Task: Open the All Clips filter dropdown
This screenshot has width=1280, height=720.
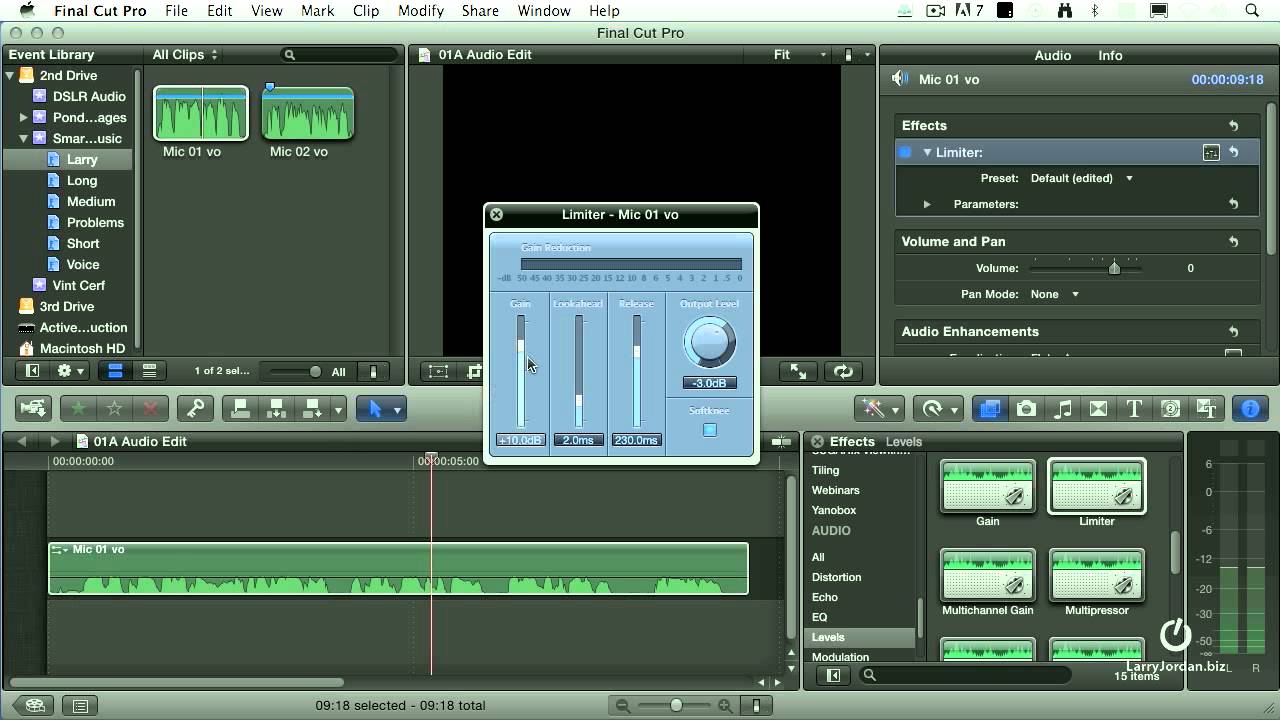Action: 185,55
